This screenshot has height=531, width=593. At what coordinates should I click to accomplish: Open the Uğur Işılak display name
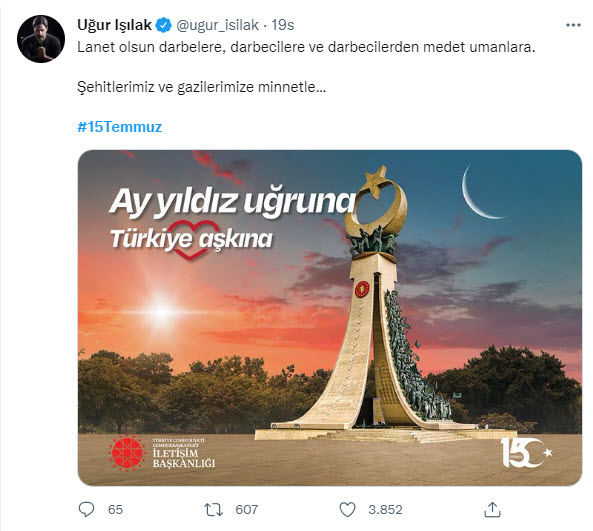coord(115,25)
